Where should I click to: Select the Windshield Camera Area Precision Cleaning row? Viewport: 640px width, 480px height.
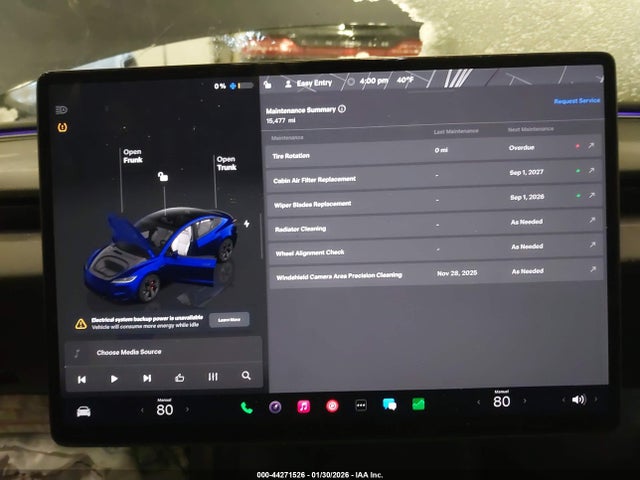(x=436, y=273)
